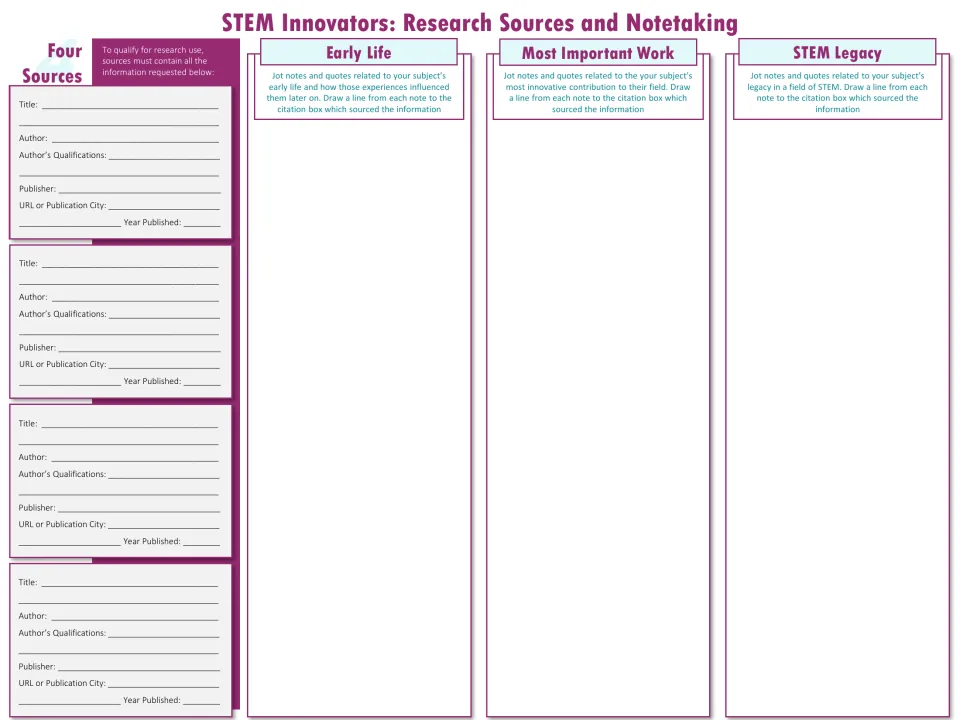Select the 'Most Important Work' column header
Image resolution: width=960 pixels, height=720 pixels.
click(598, 53)
